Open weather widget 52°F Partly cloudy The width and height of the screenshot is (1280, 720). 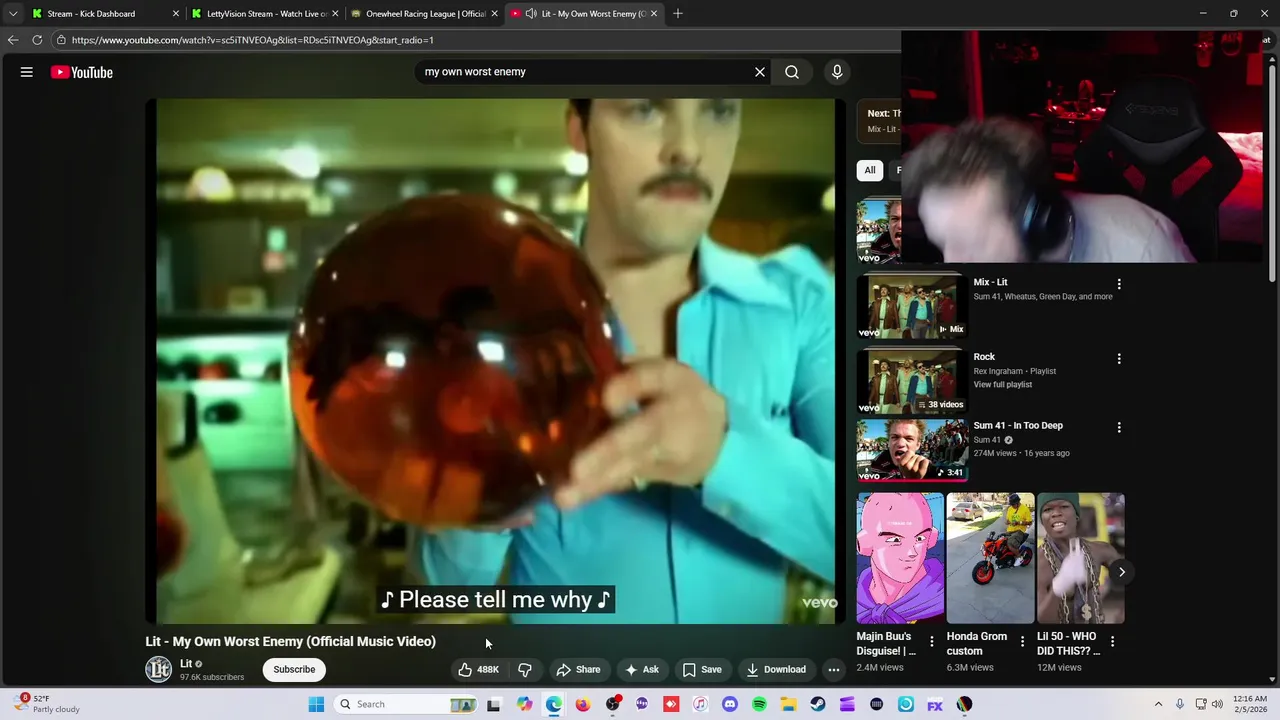(x=48, y=704)
